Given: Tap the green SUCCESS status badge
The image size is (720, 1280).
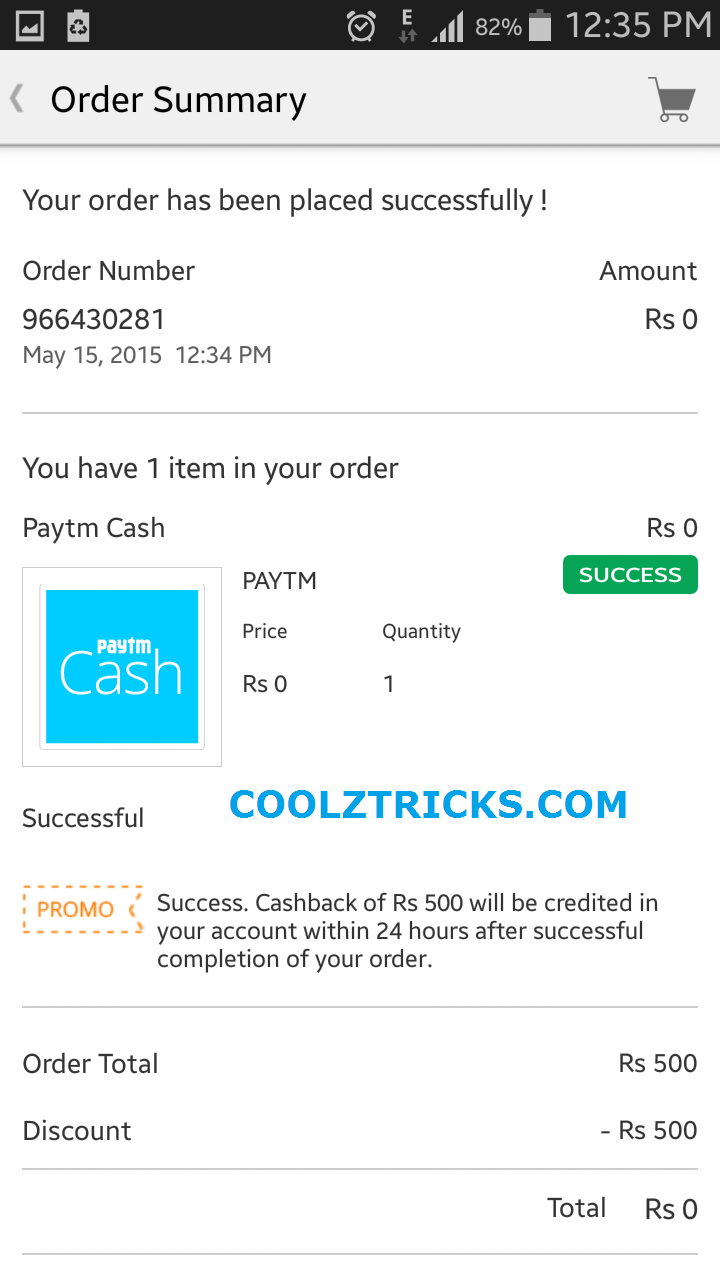Looking at the screenshot, I should click(x=630, y=575).
